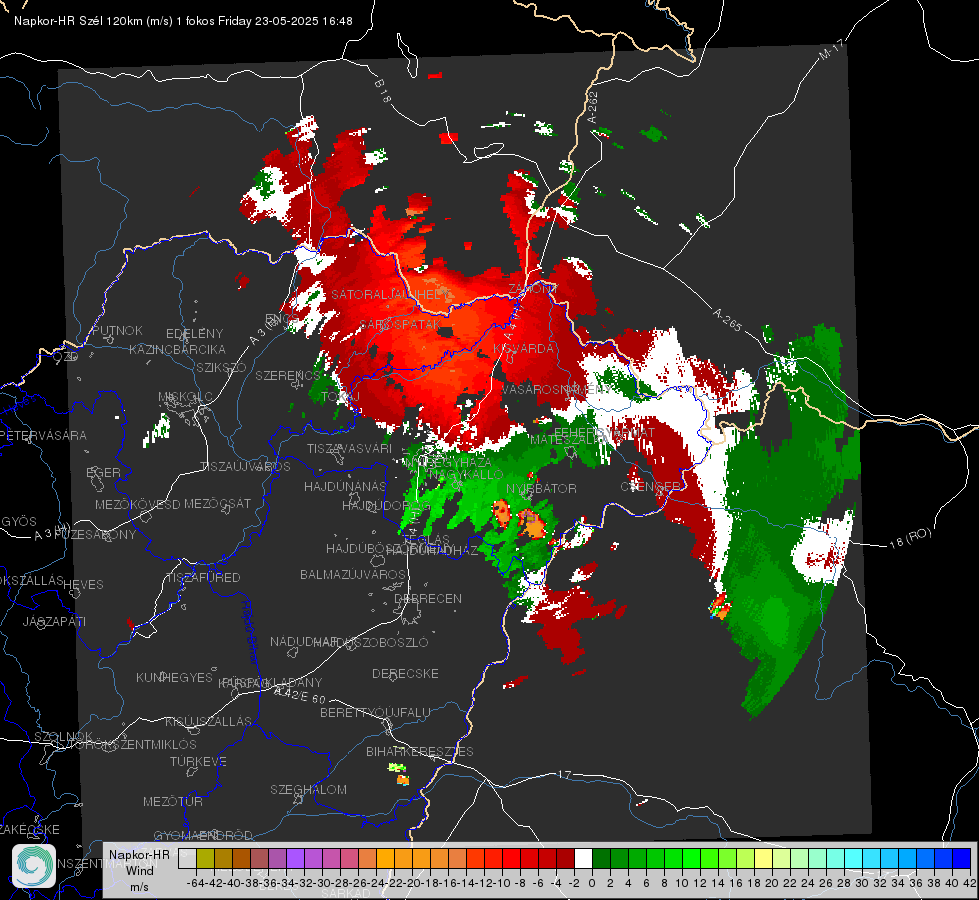The height and width of the screenshot is (900, 979).
Task: Click the 'Napkor-HR Wind m/s' legend label
Action: tap(139, 870)
